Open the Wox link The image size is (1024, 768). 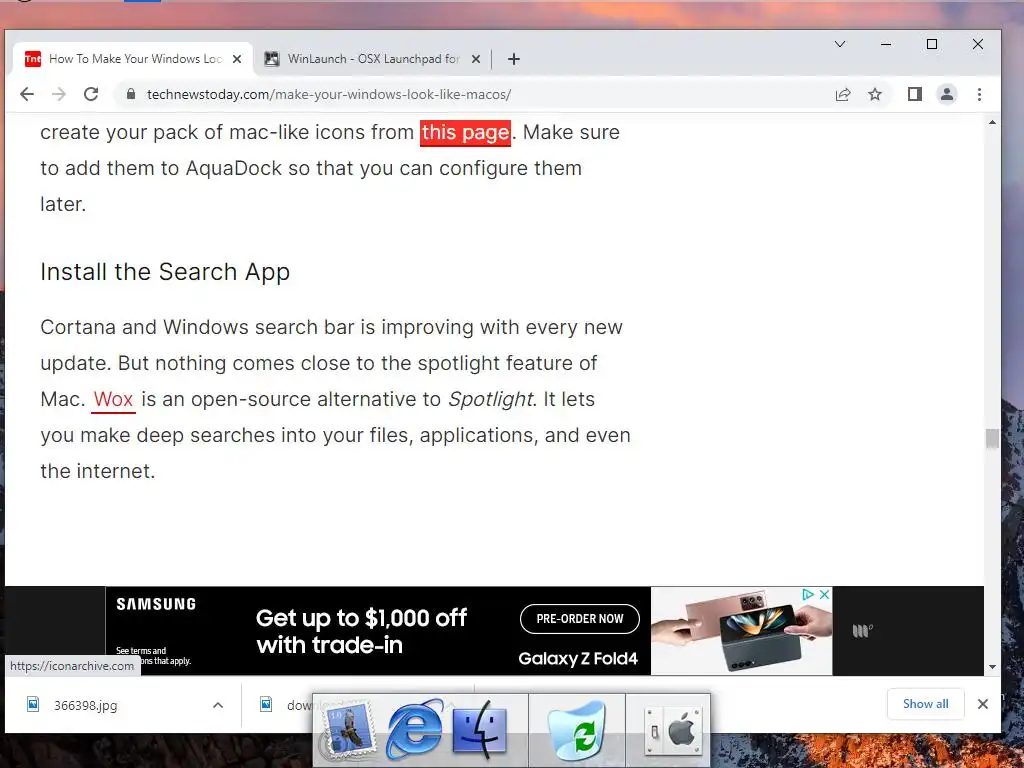[x=114, y=399]
